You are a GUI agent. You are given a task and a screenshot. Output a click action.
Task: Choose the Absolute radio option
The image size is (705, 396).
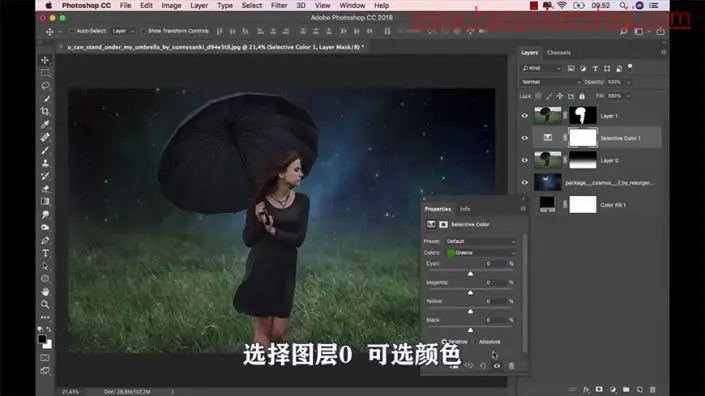475,342
